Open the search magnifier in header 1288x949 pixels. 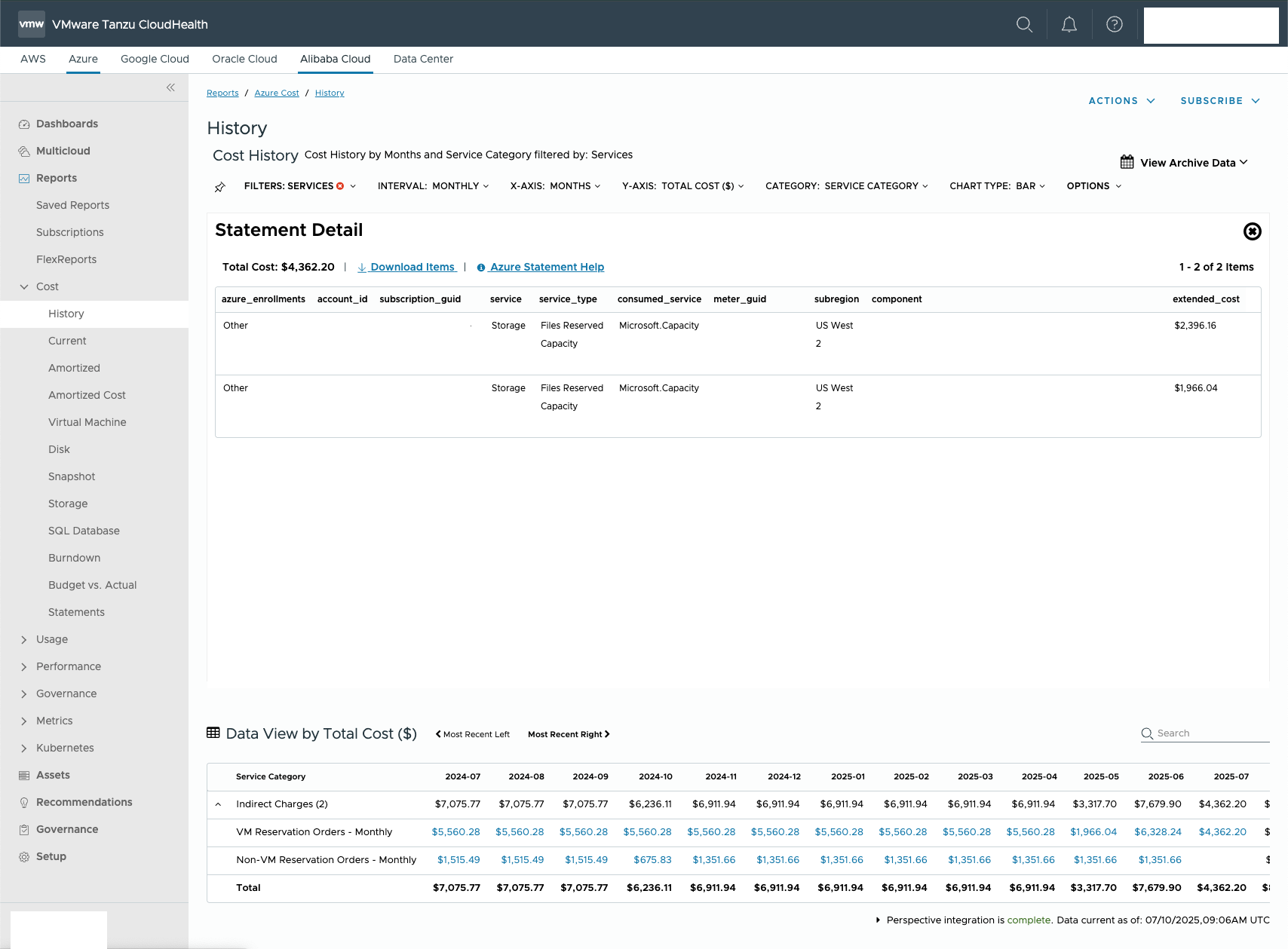(x=1024, y=24)
